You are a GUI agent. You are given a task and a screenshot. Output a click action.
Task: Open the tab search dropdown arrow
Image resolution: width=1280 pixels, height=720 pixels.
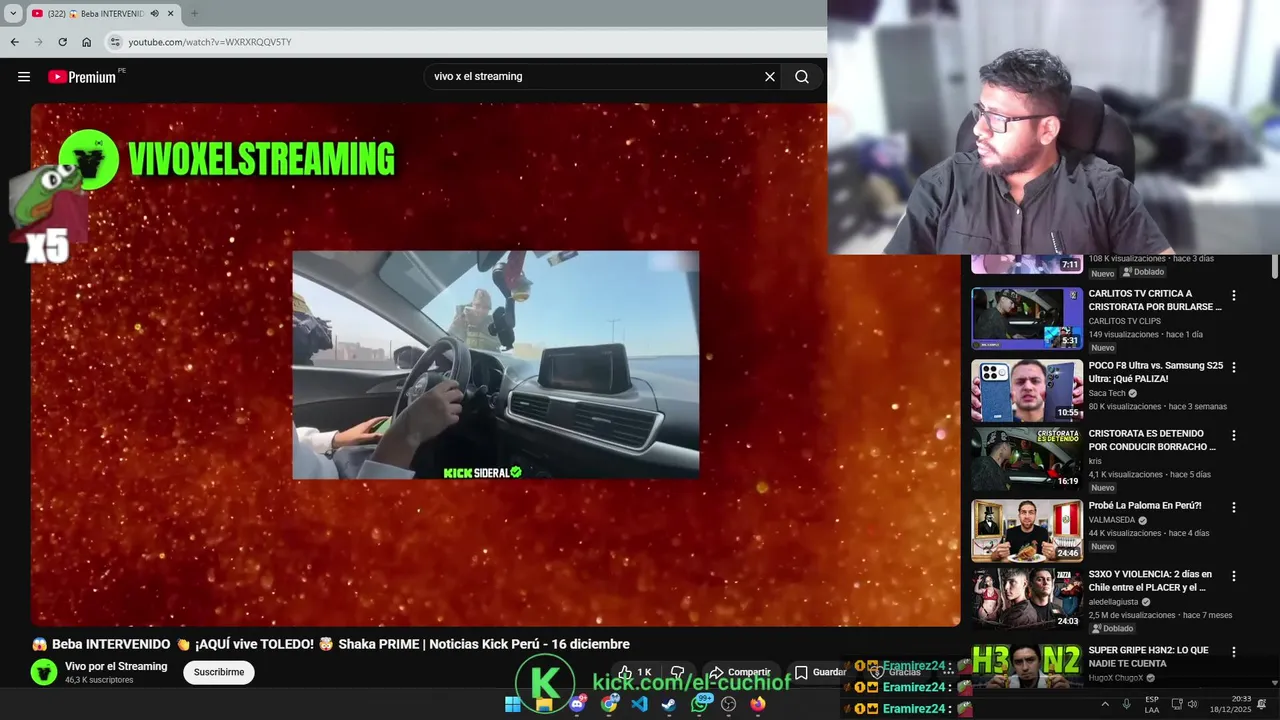click(x=13, y=13)
